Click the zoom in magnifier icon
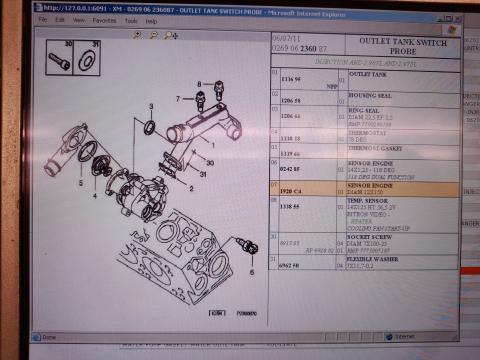 coord(137,35)
